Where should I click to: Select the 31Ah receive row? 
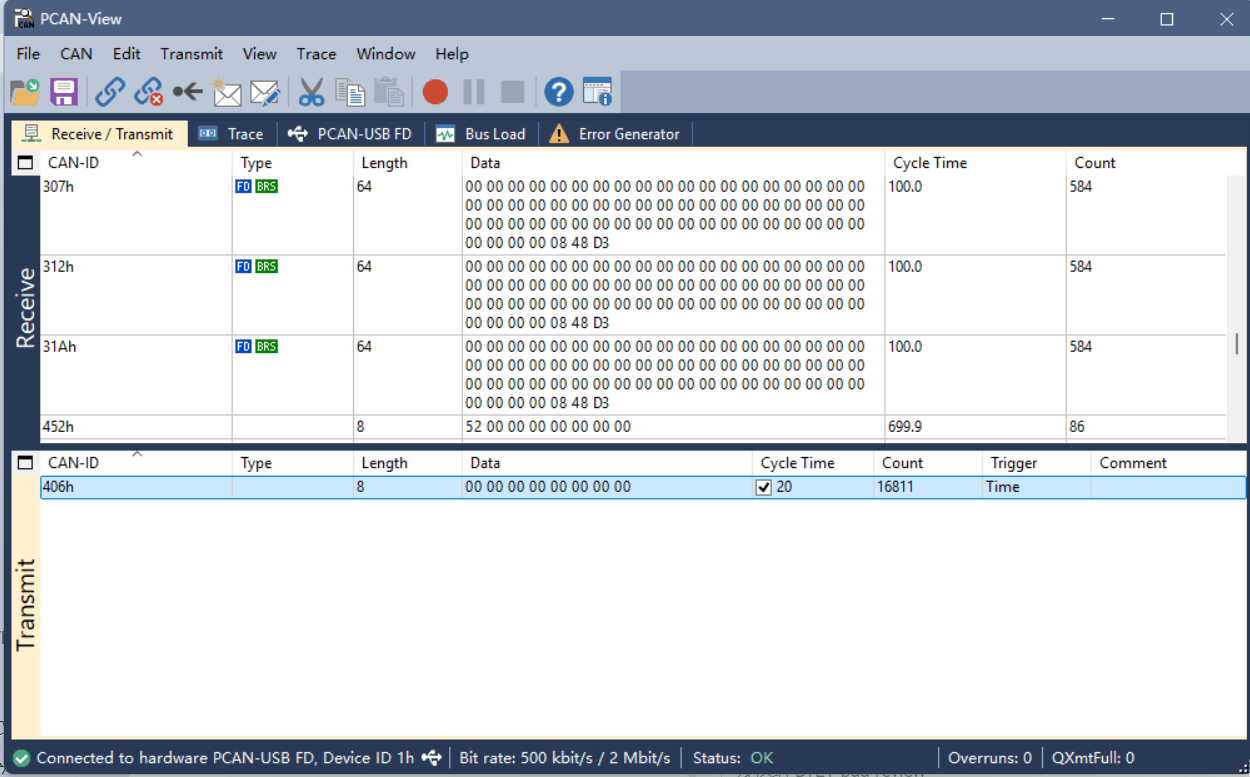(x=633, y=375)
